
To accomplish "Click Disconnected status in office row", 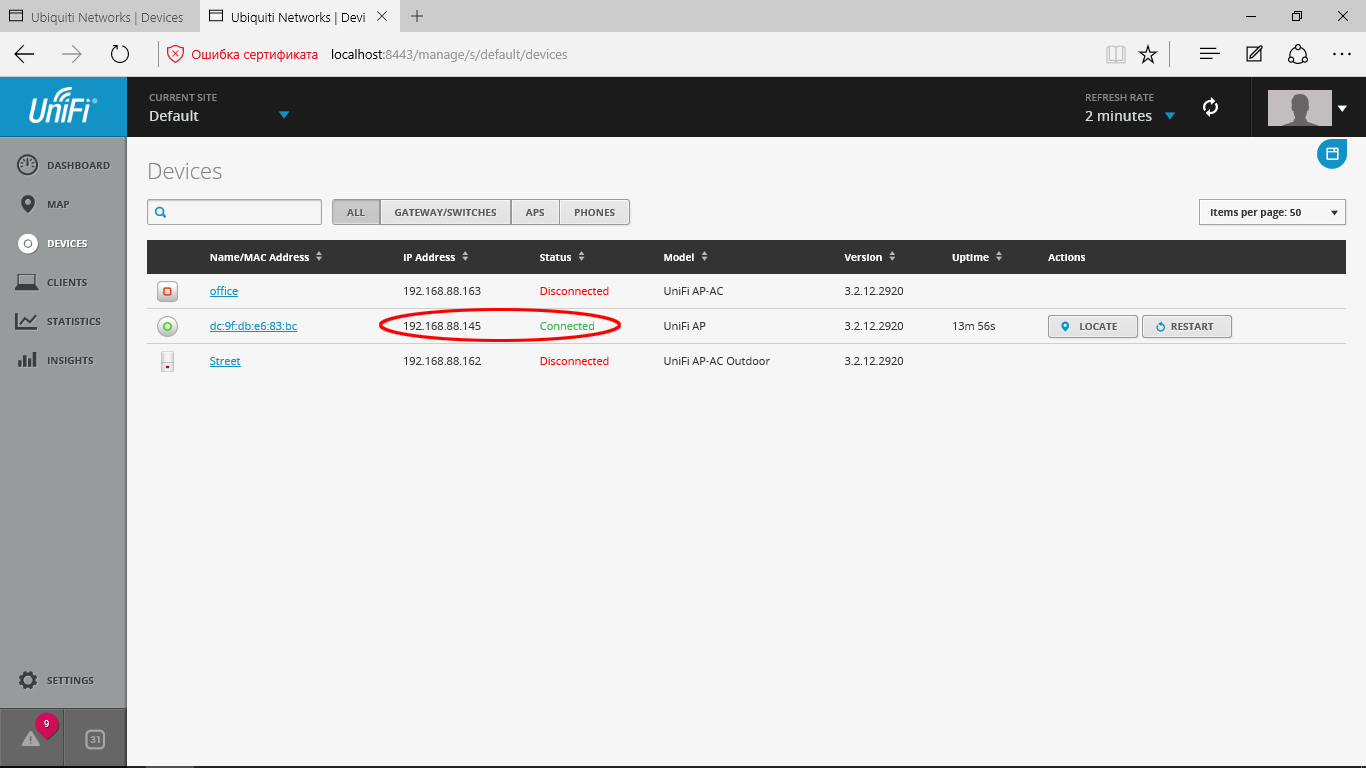I will 574,291.
